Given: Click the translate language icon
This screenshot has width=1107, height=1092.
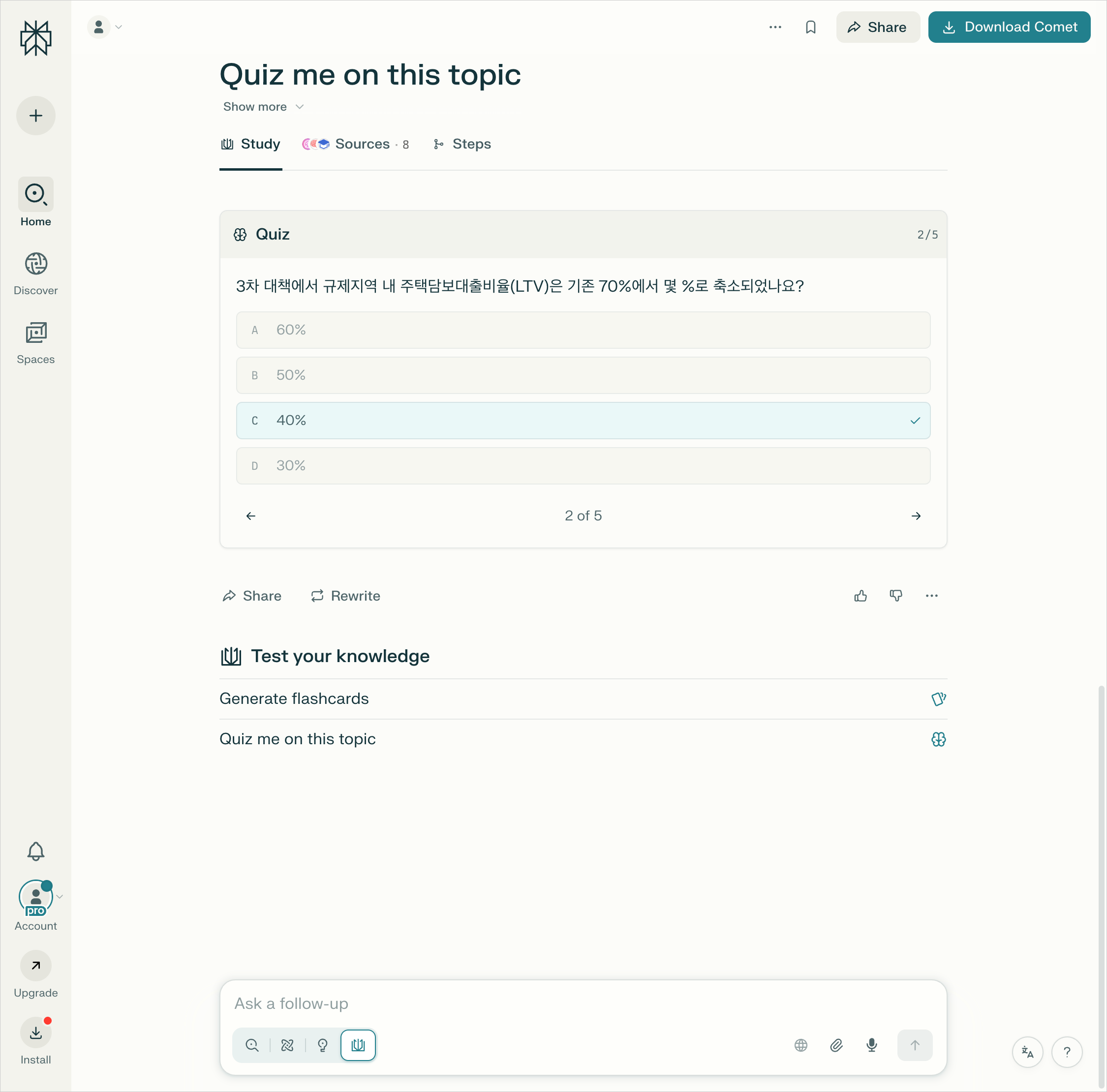Looking at the screenshot, I should tap(1027, 1052).
